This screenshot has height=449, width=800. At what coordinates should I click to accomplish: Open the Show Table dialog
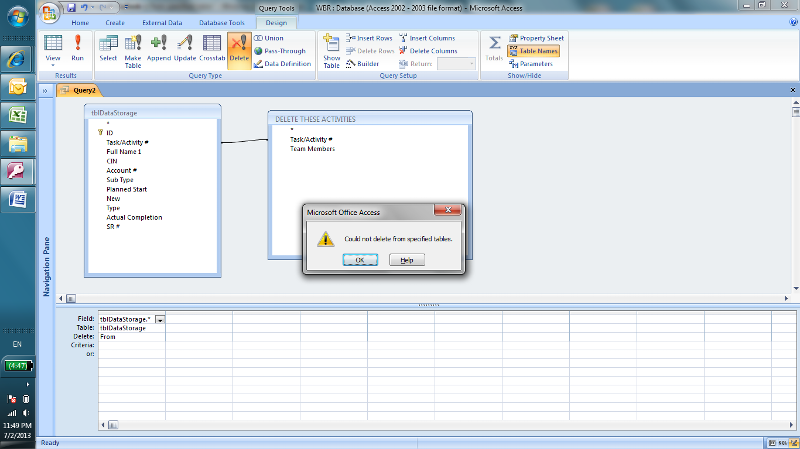pyautogui.click(x=331, y=51)
